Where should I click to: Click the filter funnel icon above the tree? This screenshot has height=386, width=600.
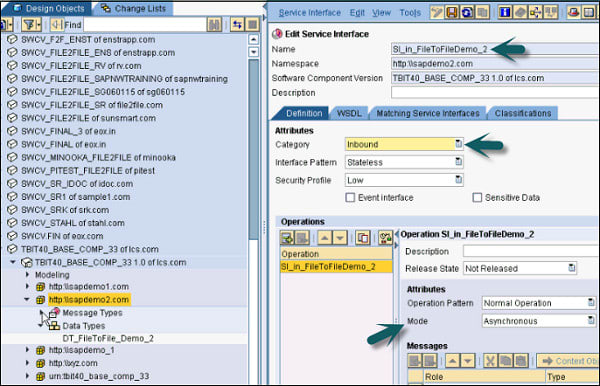point(31,25)
